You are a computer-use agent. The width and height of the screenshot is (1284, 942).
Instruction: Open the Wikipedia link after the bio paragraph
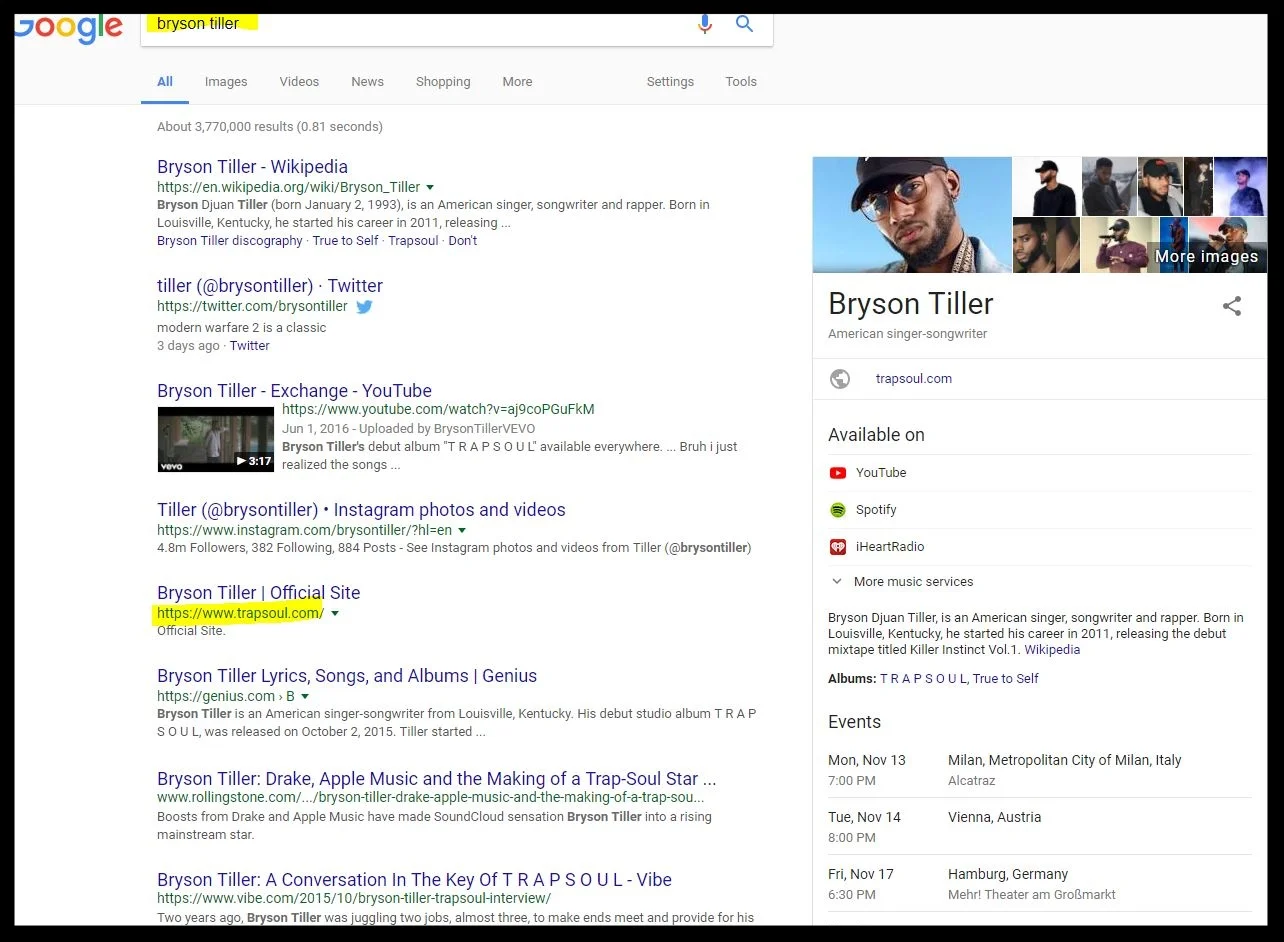[1052, 650]
